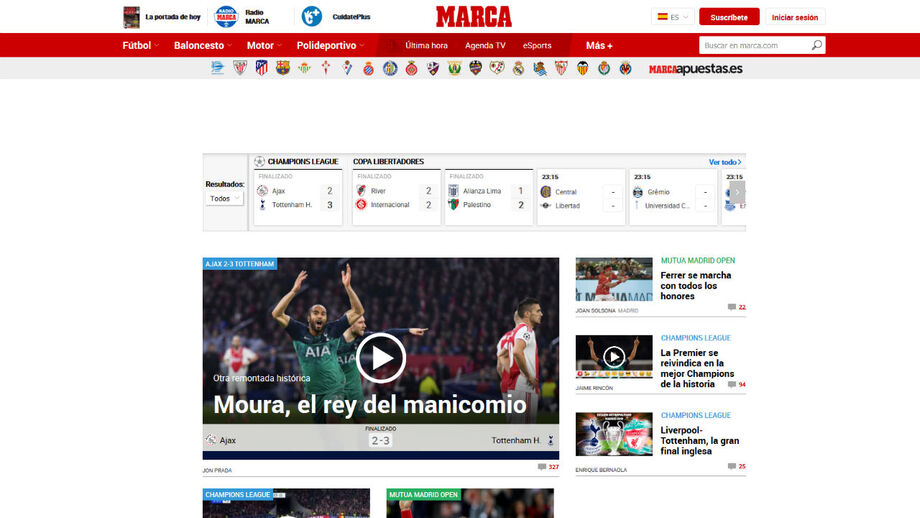Screen dimensions: 920x518
Task: Open the Liverpool-Tottenham final thumbnail
Action: [613, 433]
